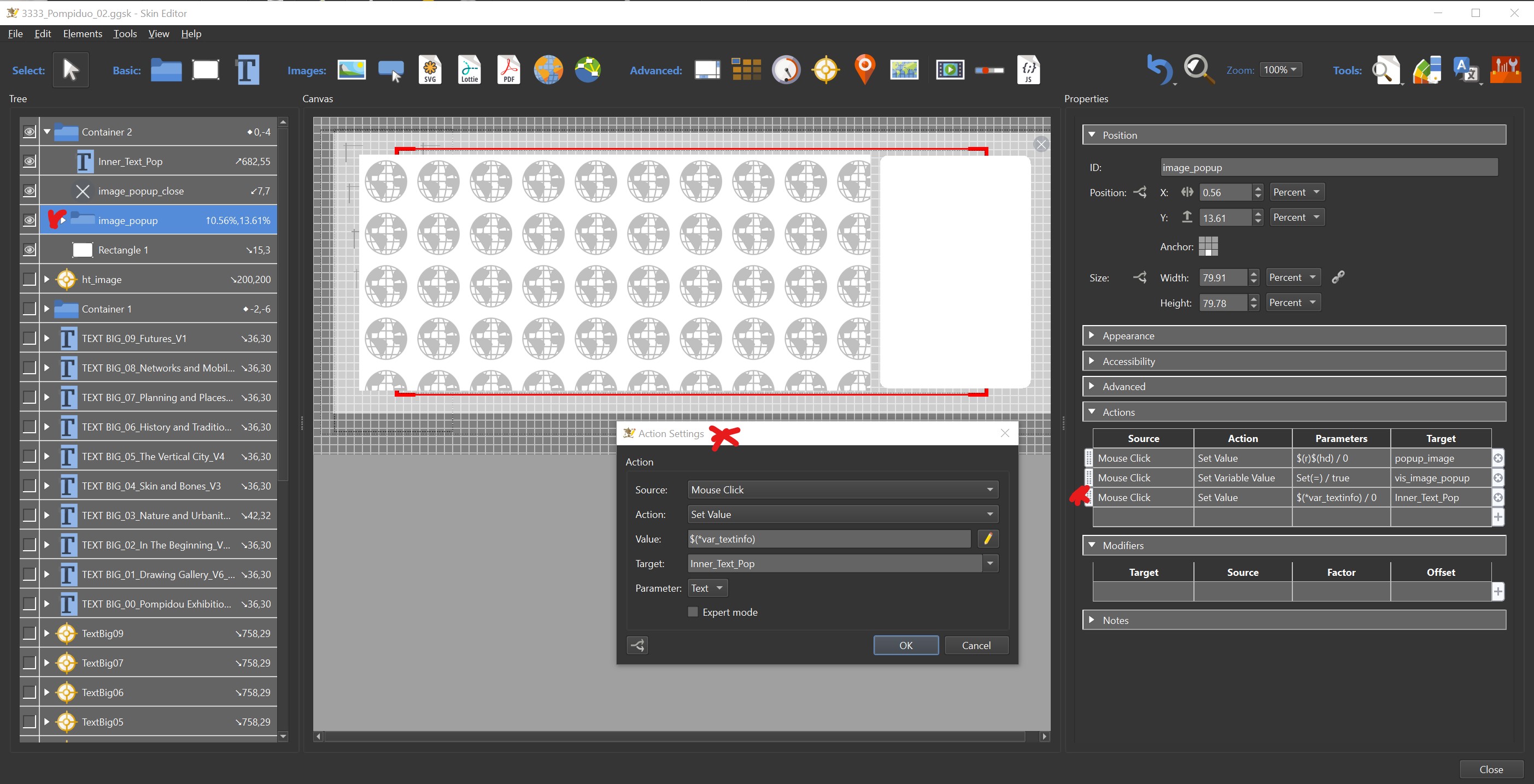
Task: Toggle visibility eye for Inner_Text_Pop
Action: (29, 161)
